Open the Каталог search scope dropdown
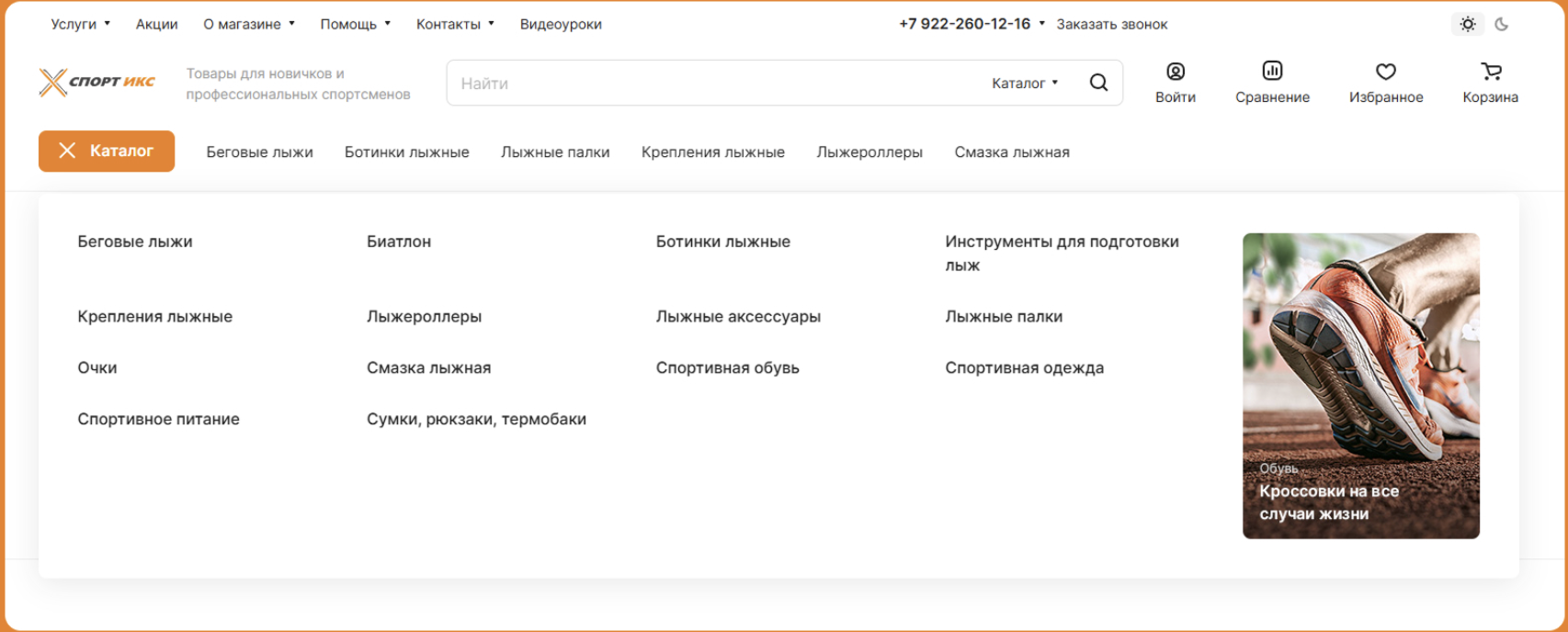This screenshot has width=1568, height=632. (1025, 84)
